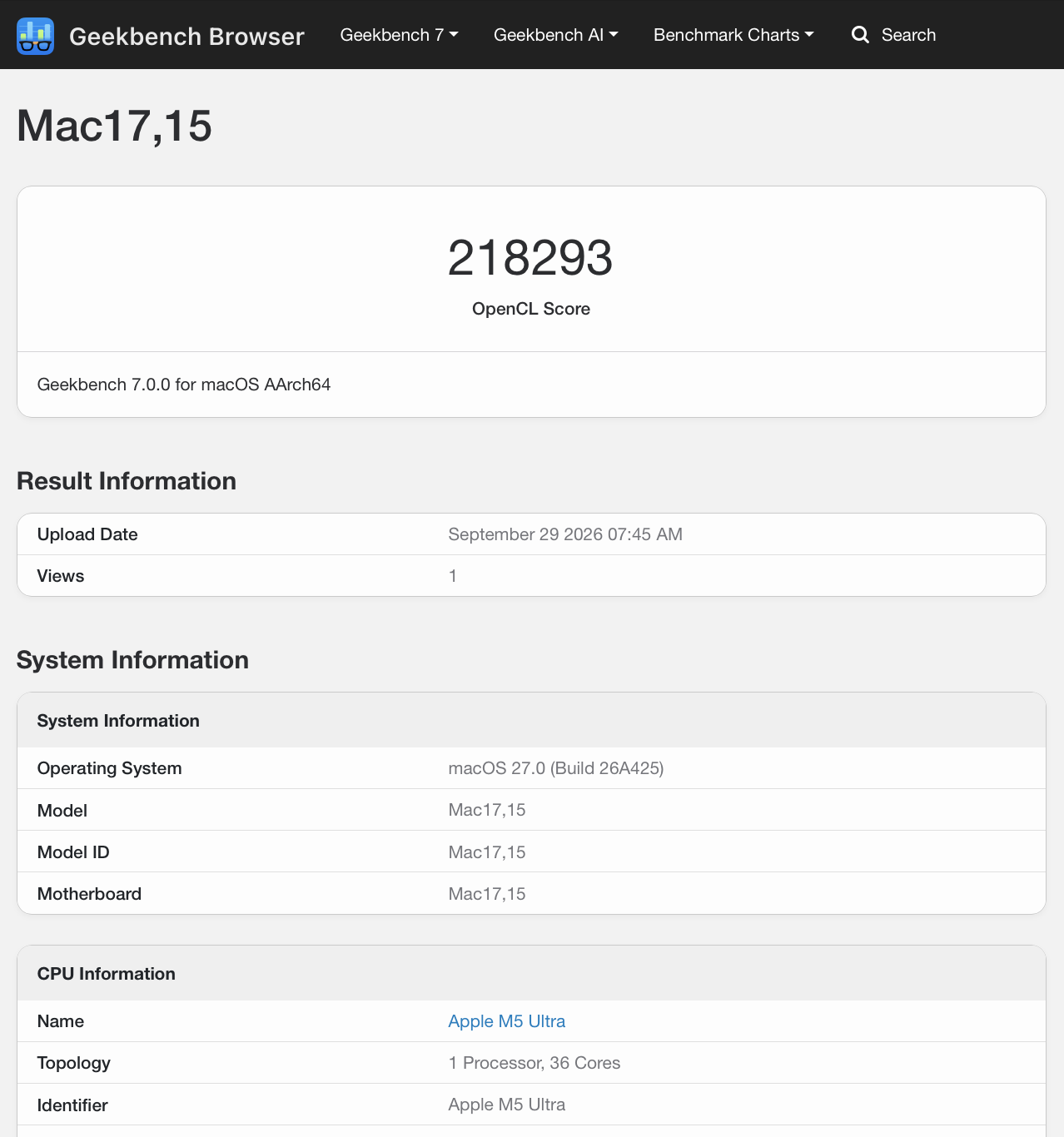Viewport: 1064px width, 1137px height.
Task: Click the Name label in CPU Information
Action: [x=61, y=1021]
